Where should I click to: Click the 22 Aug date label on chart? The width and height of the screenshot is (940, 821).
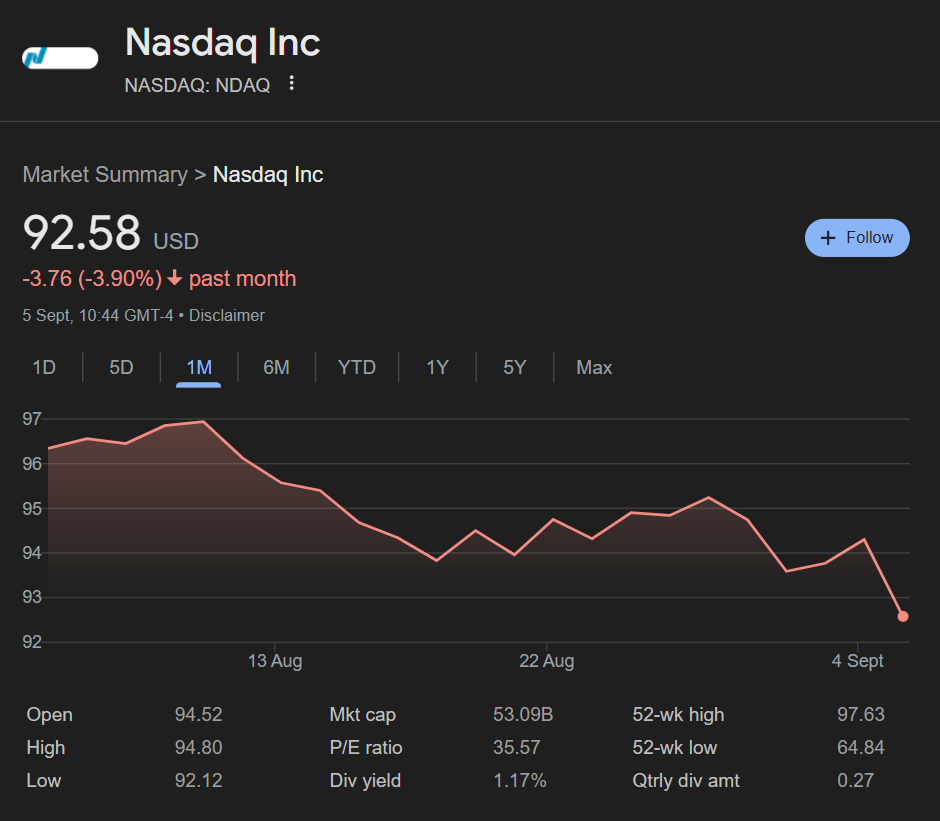tap(547, 661)
